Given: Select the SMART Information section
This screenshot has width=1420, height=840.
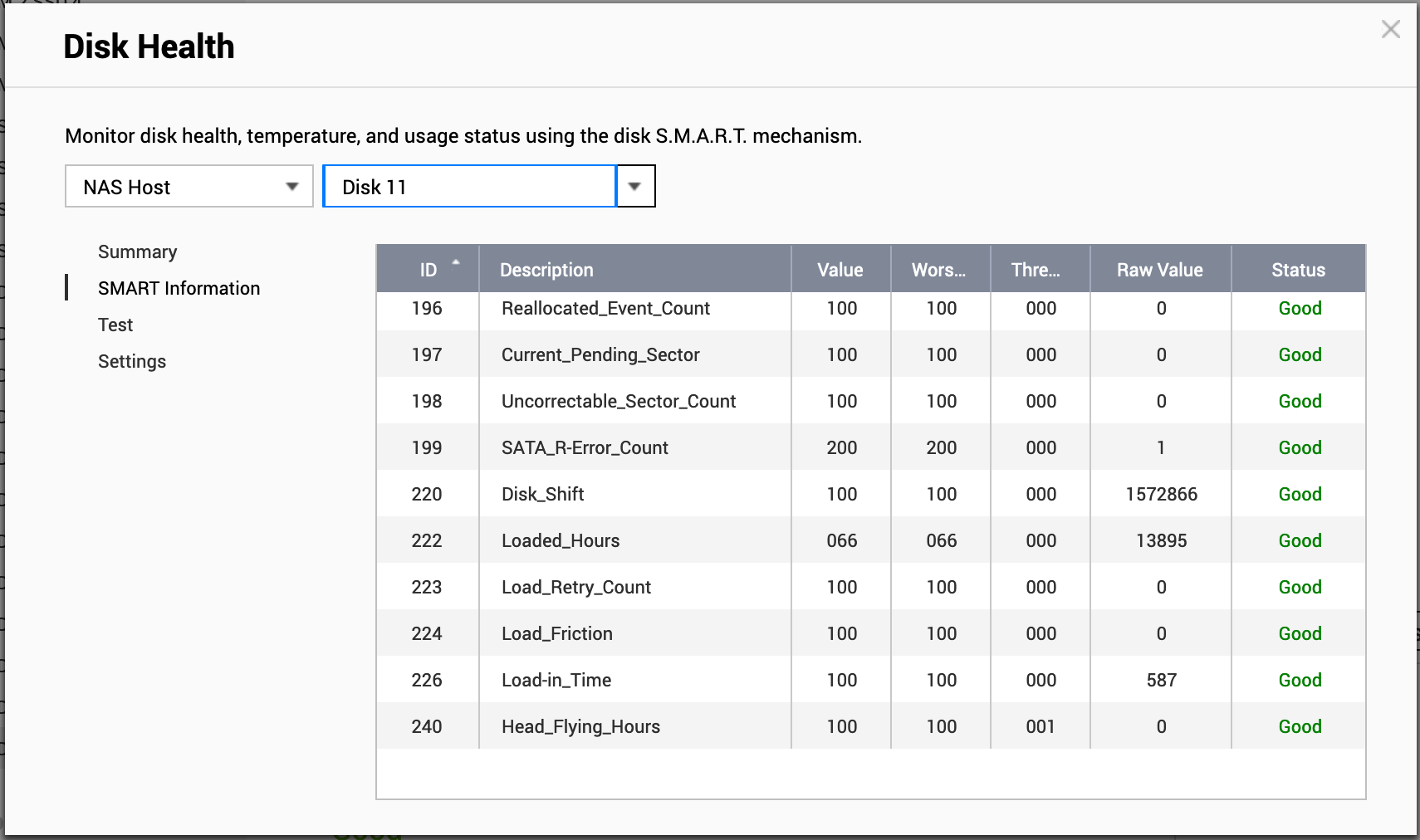Looking at the screenshot, I should coord(179,288).
